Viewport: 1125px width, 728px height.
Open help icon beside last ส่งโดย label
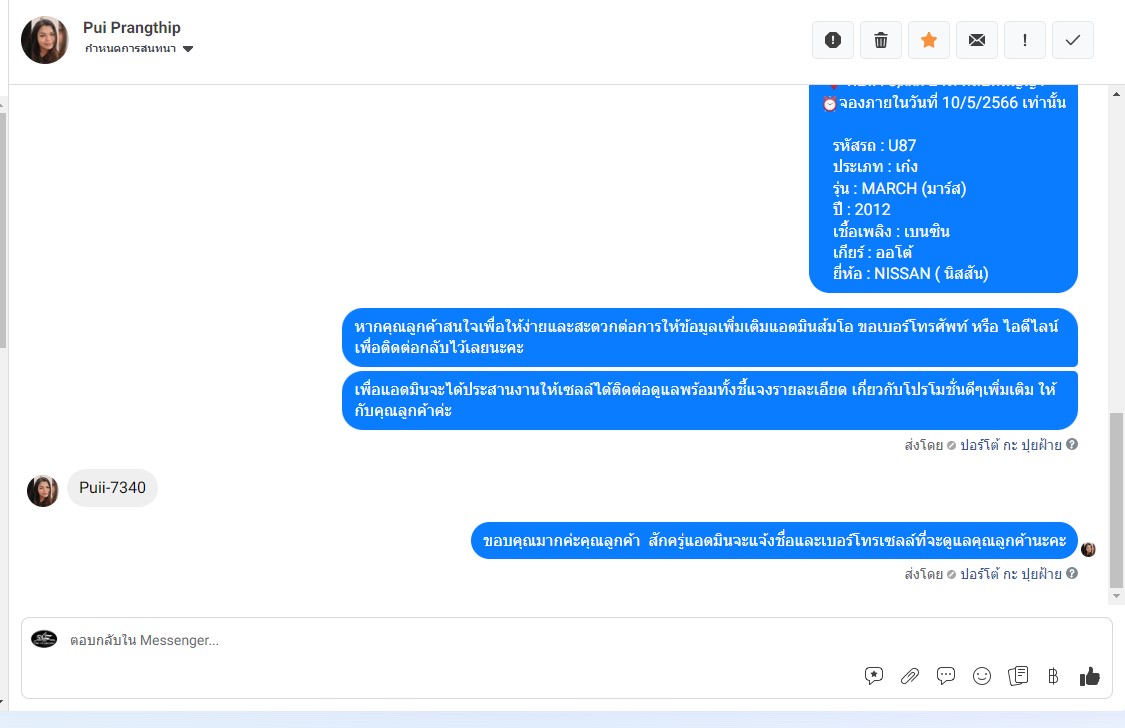[1072, 573]
